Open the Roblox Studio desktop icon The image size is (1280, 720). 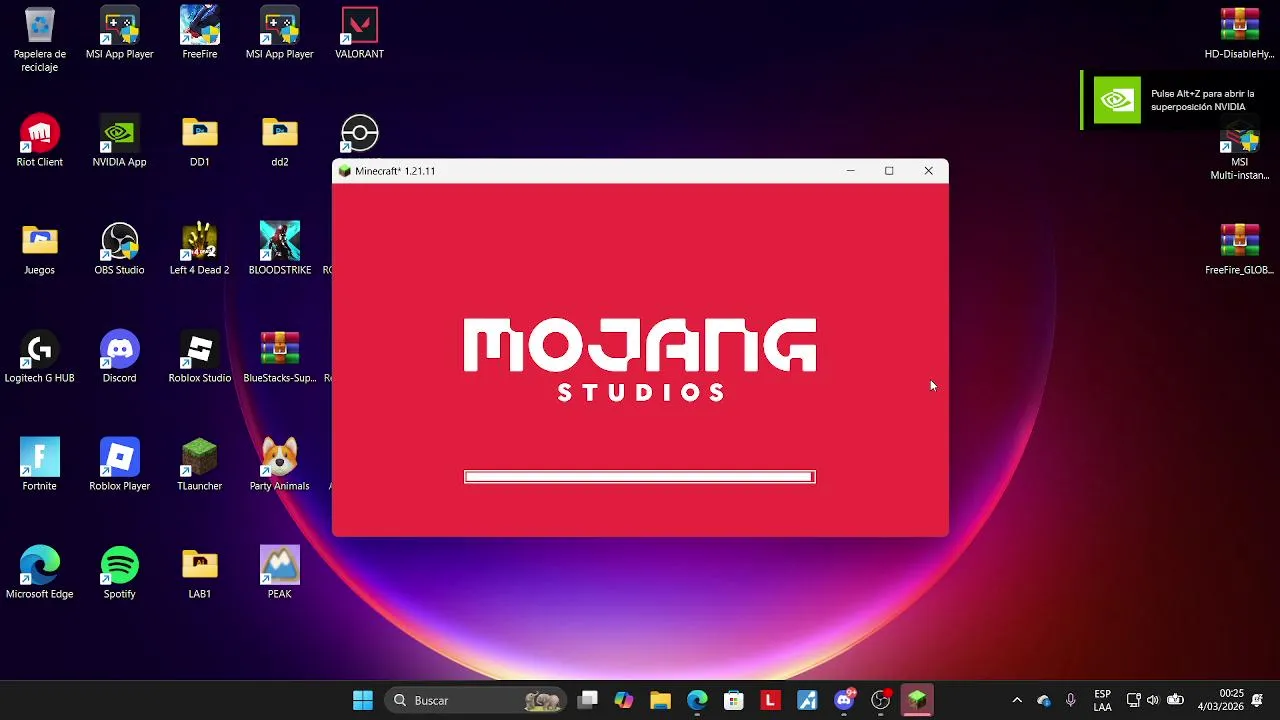click(x=200, y=357)
